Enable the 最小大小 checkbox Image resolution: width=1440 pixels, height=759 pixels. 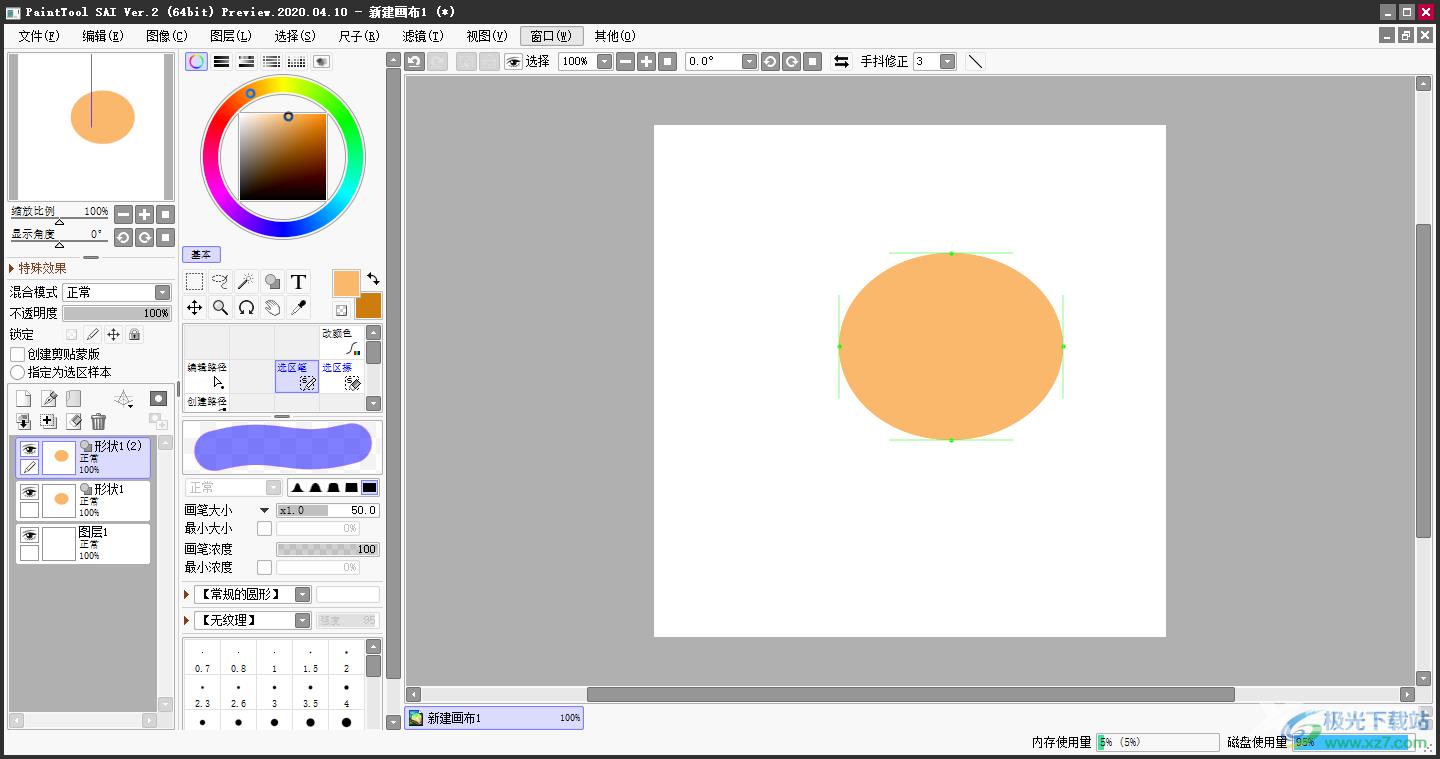(264, 528)
